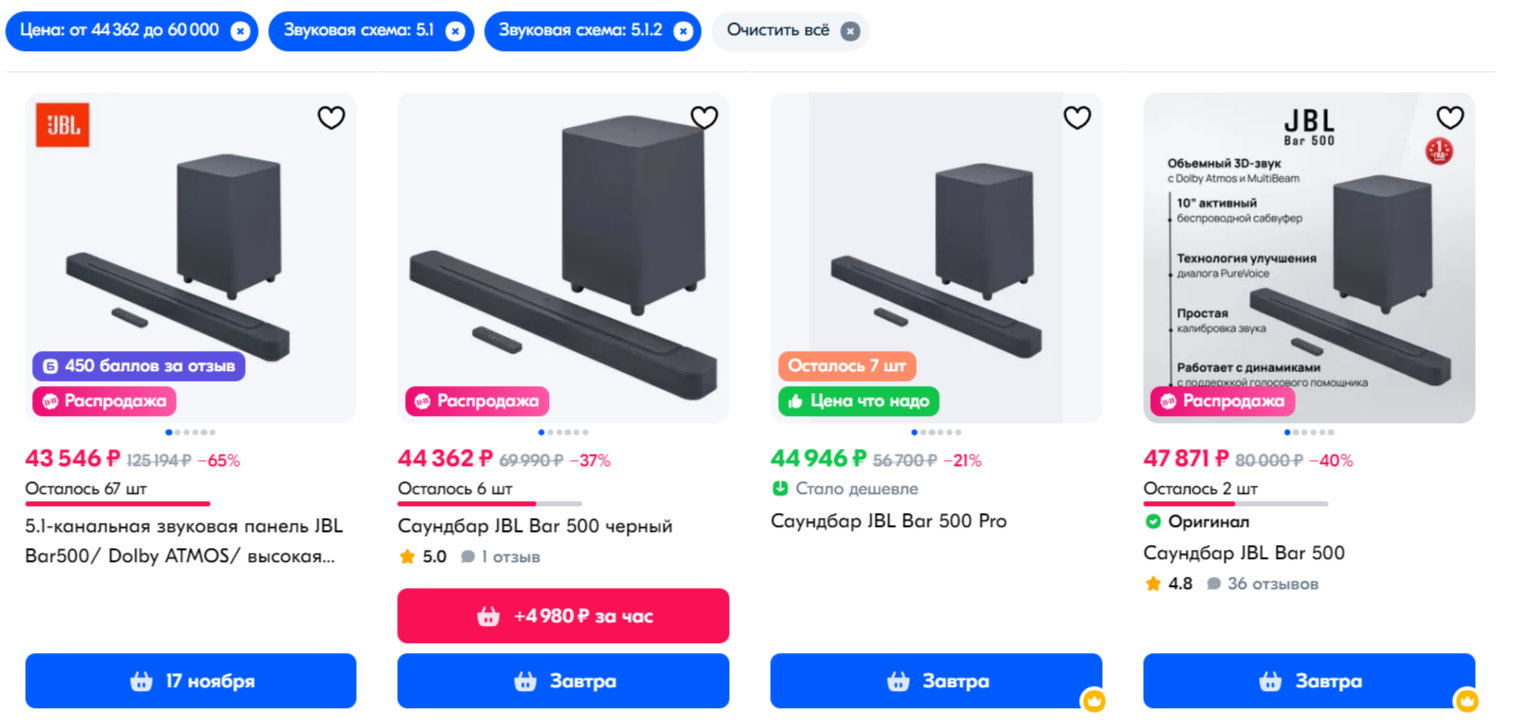
Task: Remove the price filter chip
Action: click(239, 31)
